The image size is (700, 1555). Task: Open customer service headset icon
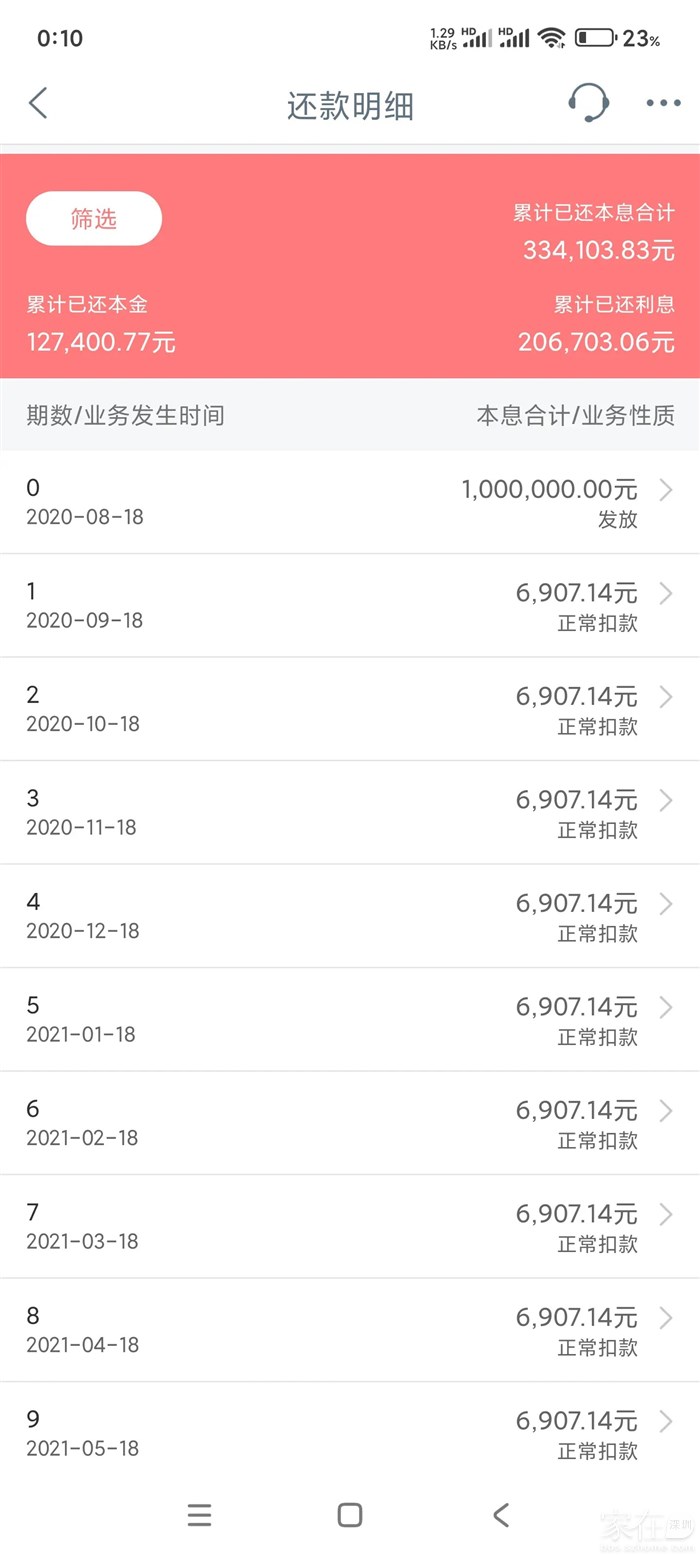(x=588, y=102)
